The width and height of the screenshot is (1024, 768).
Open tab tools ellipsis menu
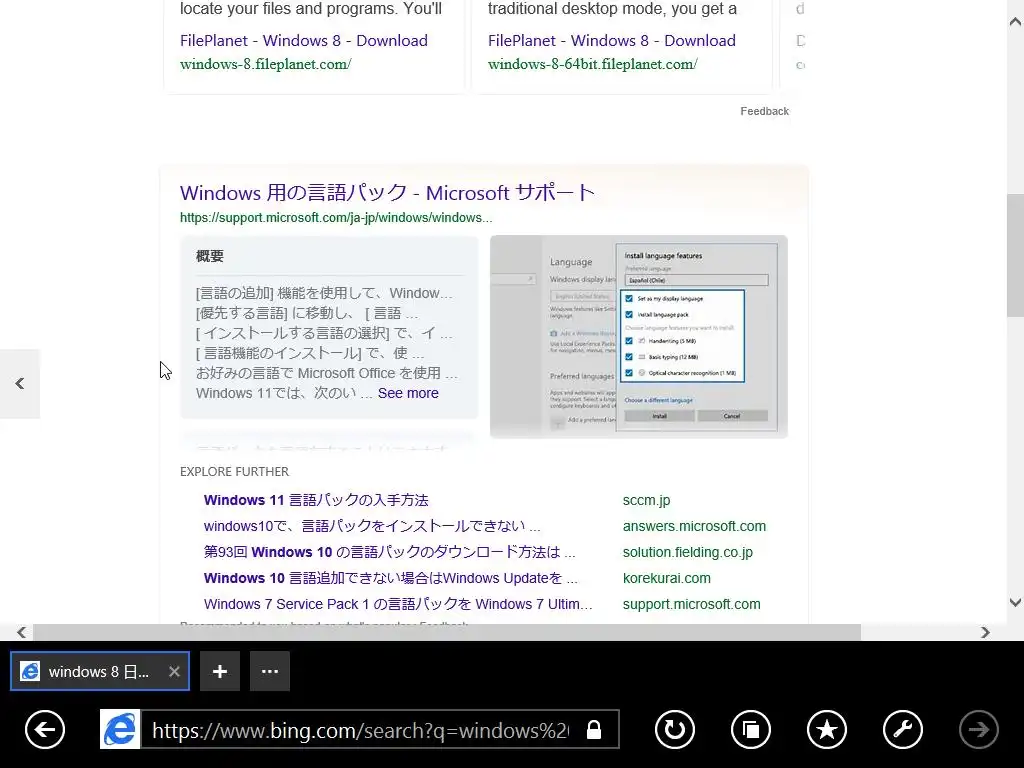point(270,671)
